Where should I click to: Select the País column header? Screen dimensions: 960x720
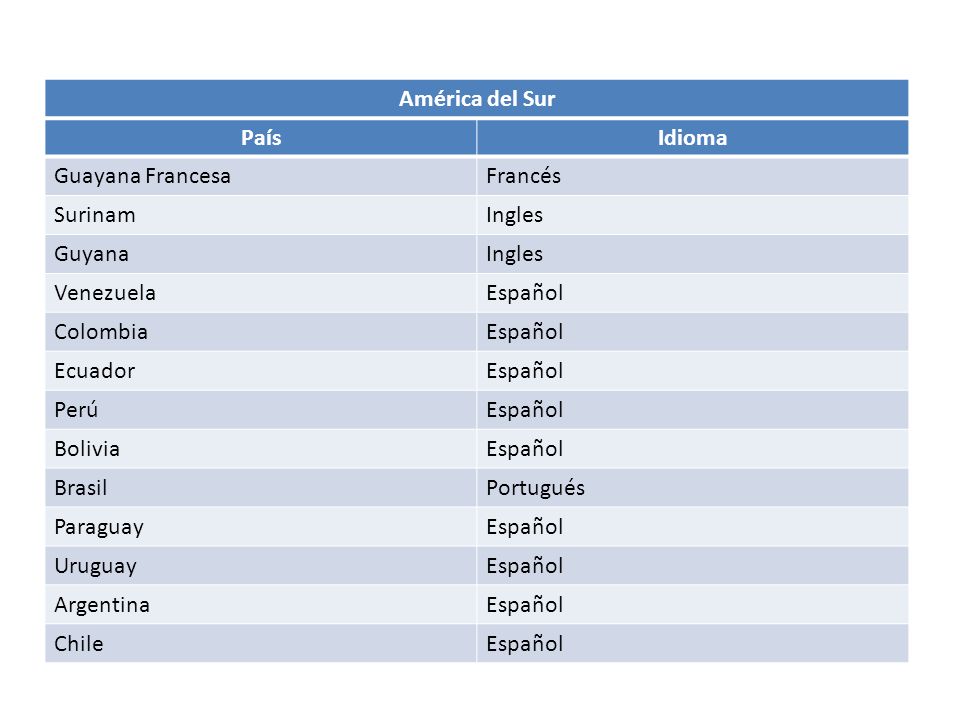pos(261,137)
